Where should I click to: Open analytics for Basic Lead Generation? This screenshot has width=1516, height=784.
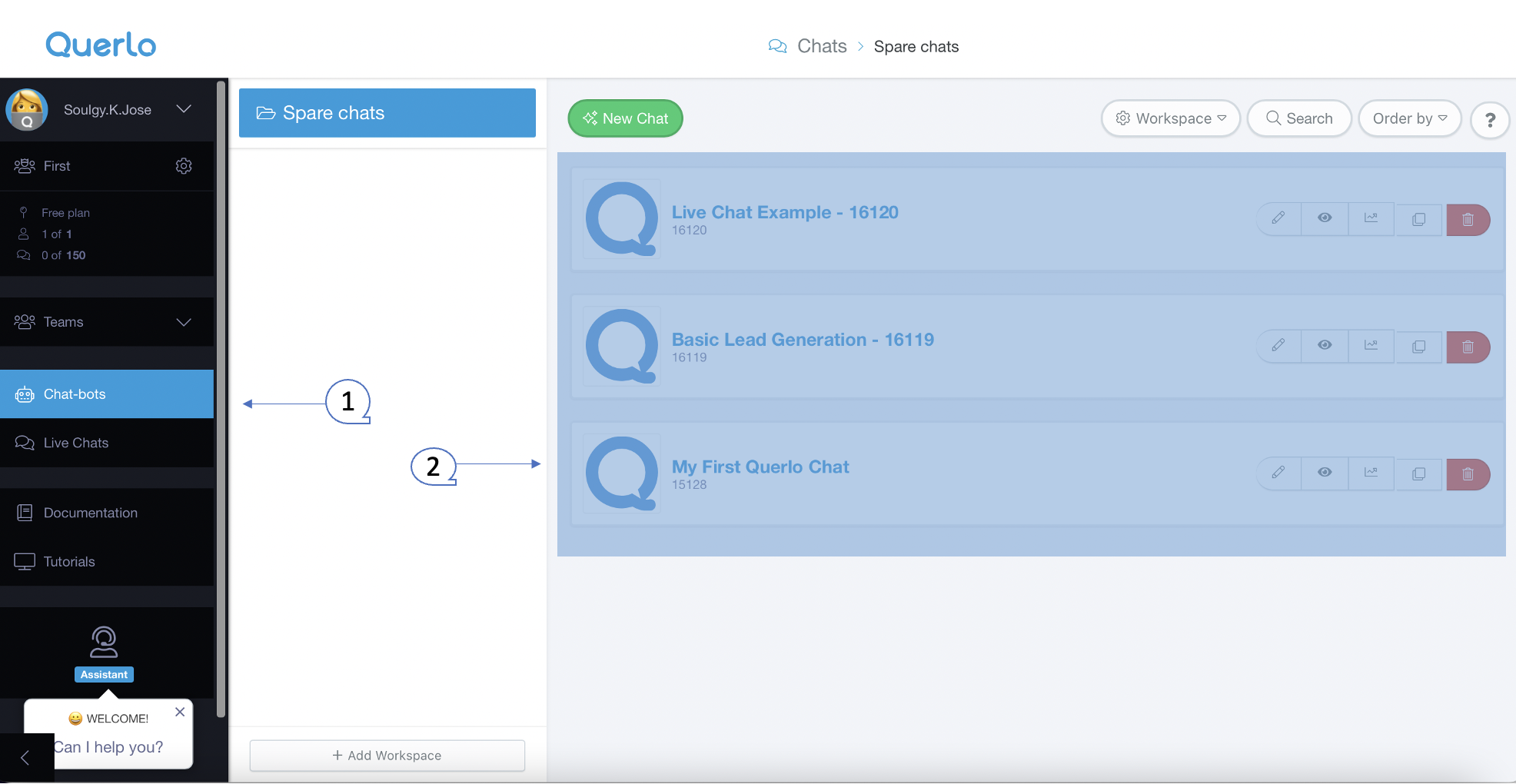[1371, 346]
